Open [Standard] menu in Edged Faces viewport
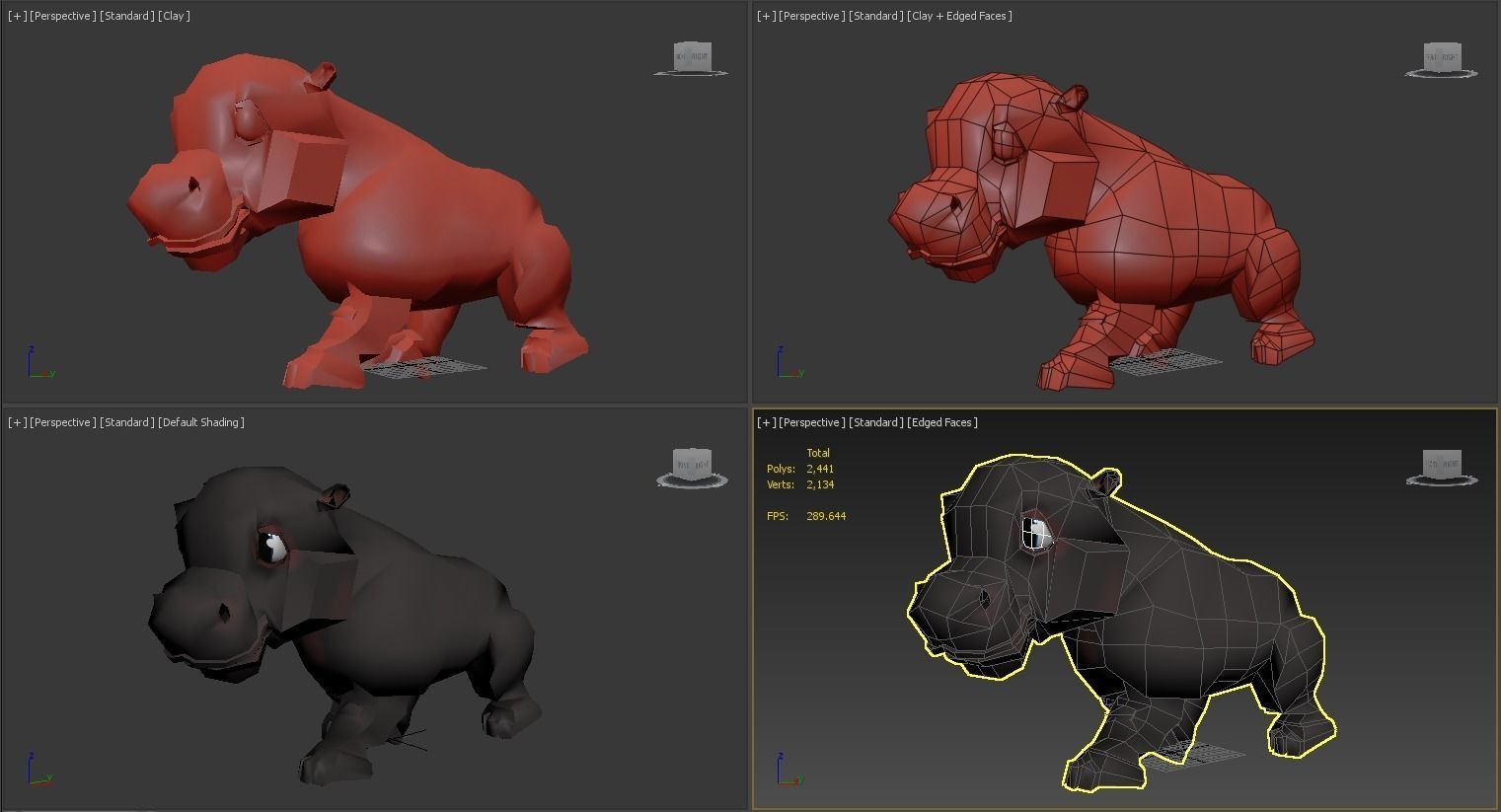Screen dimensions: 1501x812 [x=876, y=422]
